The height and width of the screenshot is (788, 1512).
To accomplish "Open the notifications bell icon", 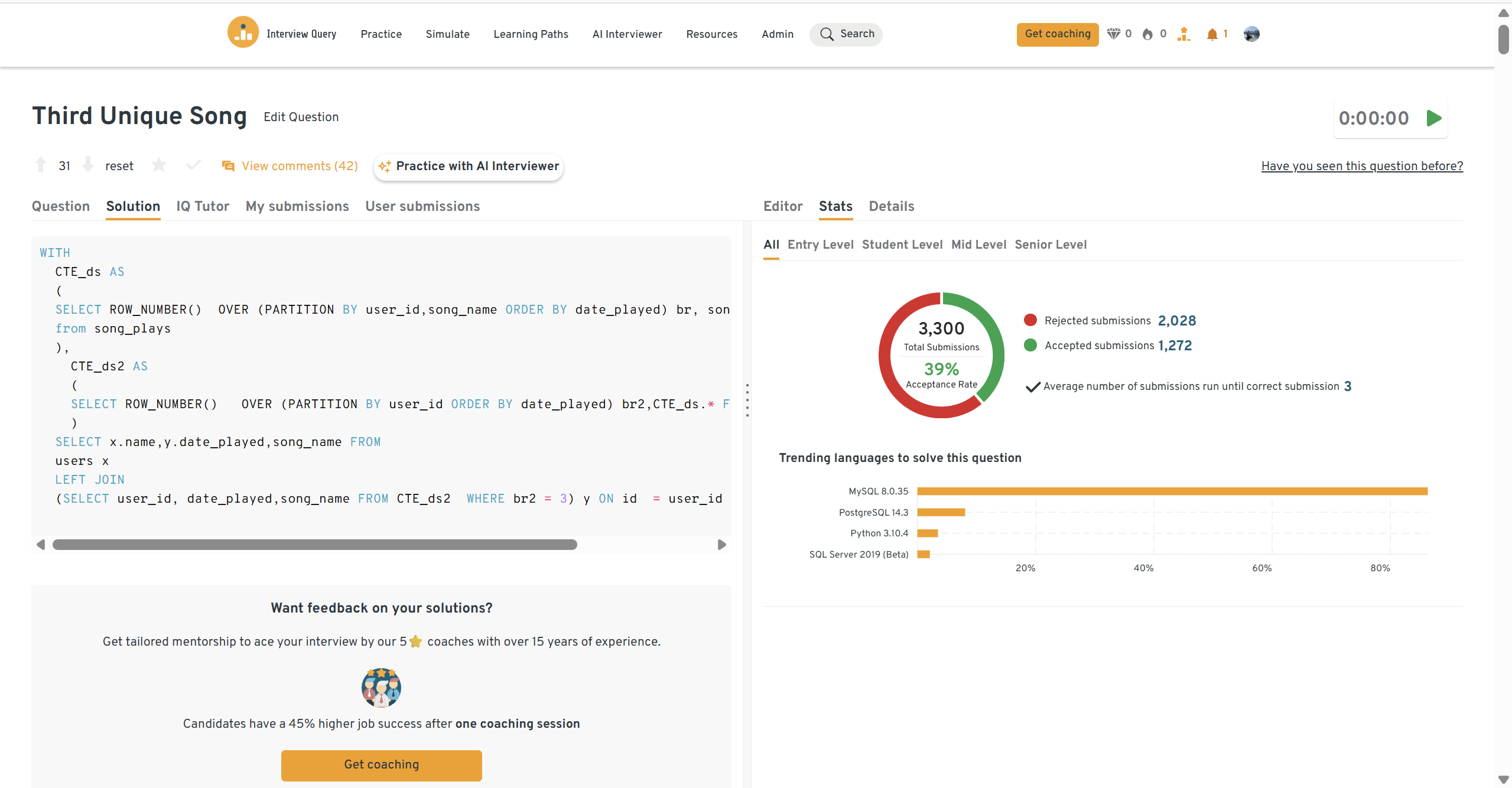I will (x=1212, y=34).
